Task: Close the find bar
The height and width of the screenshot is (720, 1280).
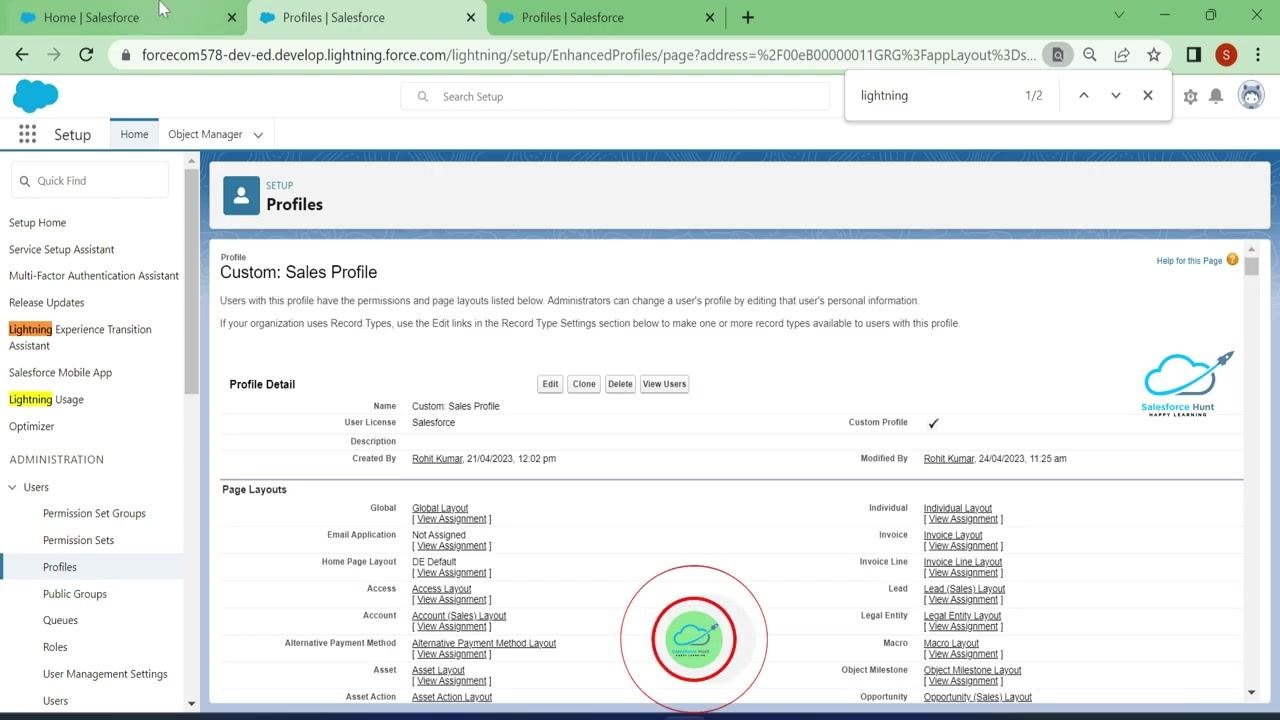Action: pos(1148,95)
